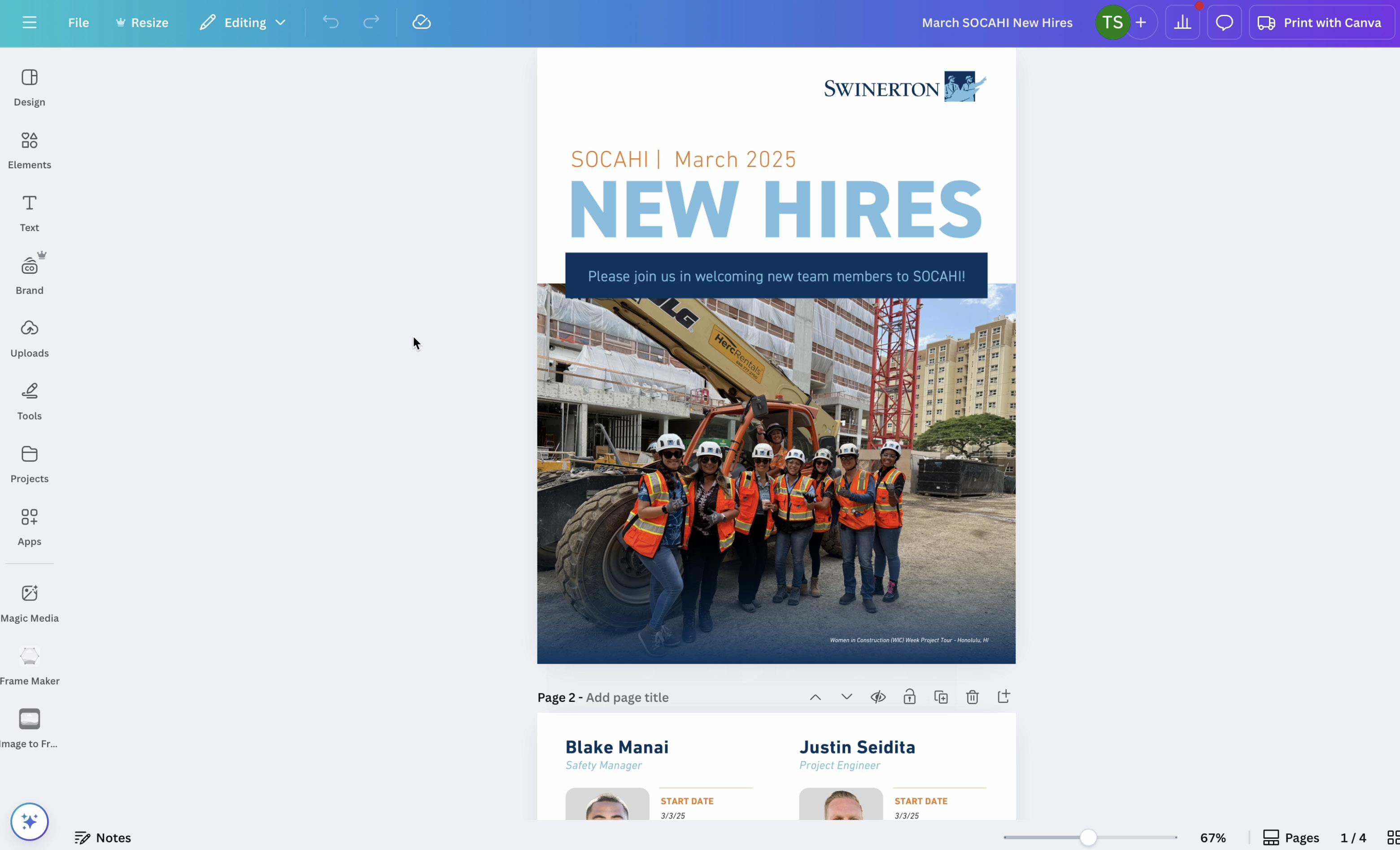Hide Page 2 with eye icon
Image resolution: width=1400 pixels, height=850 pixels.
878,697
